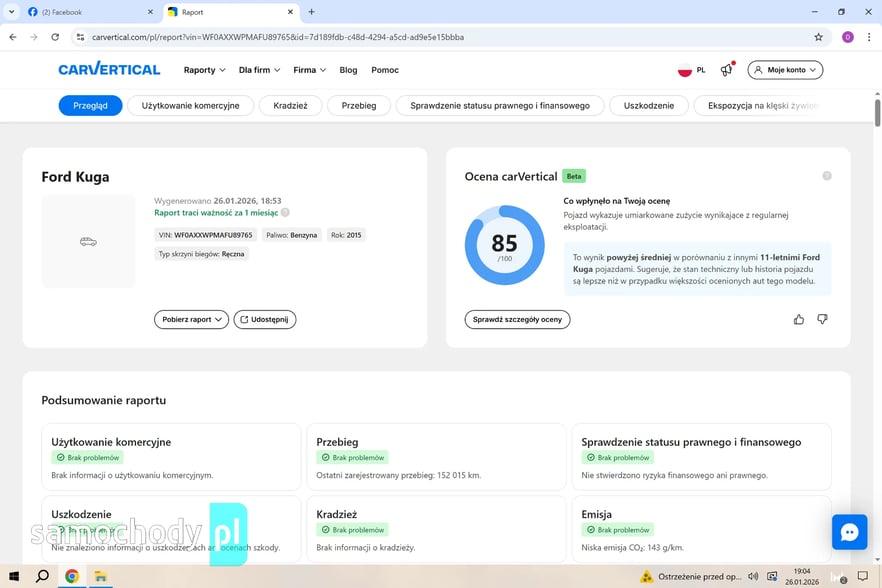
Task: Click the VIN WF0AXXWPMAFU89765 tag
Action: point(205,235)
